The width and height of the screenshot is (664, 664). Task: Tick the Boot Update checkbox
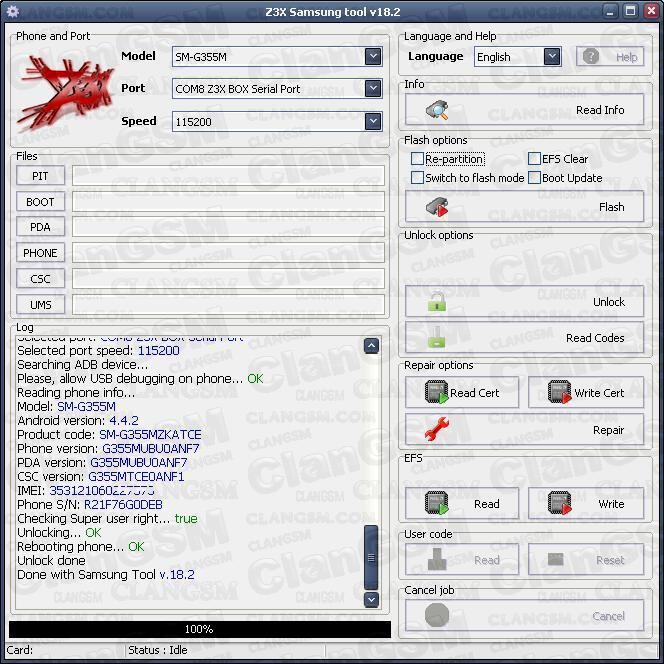(534, 177)
